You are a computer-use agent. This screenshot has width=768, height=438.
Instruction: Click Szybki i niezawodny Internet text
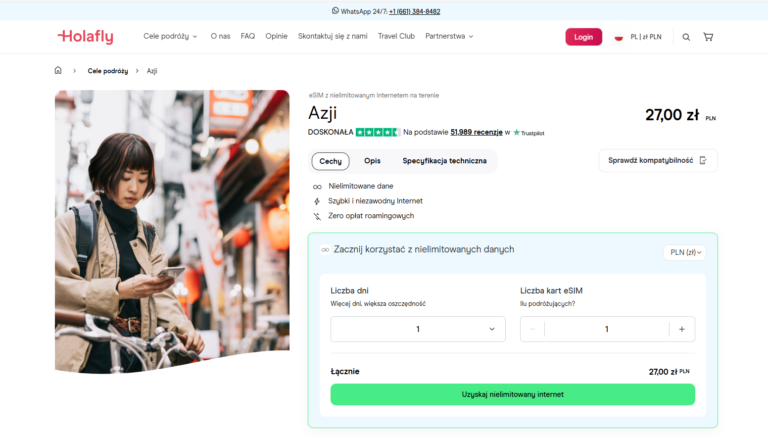[x=375, y=201]
